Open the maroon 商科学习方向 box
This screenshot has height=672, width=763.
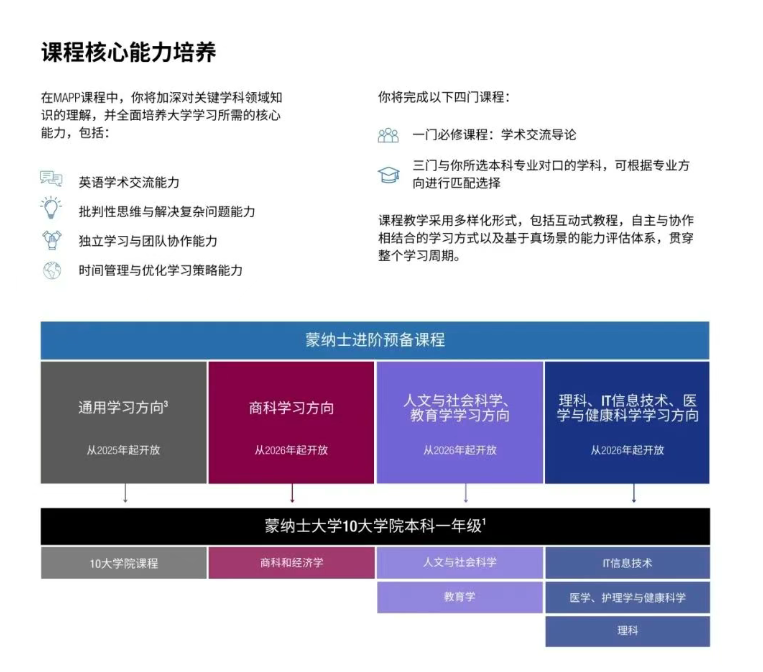coord(292,422)
